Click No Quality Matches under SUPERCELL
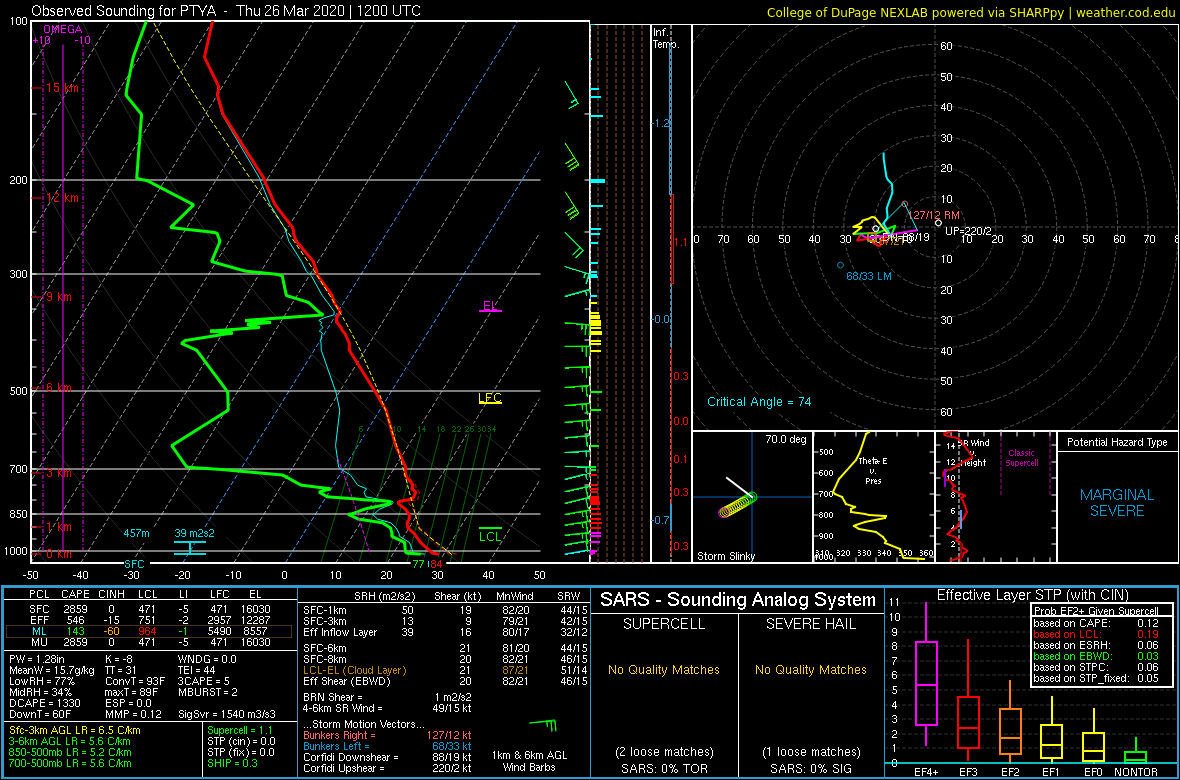Viewport: 1180px width, 780px height. pyautogui.click(x=664, y=669)
